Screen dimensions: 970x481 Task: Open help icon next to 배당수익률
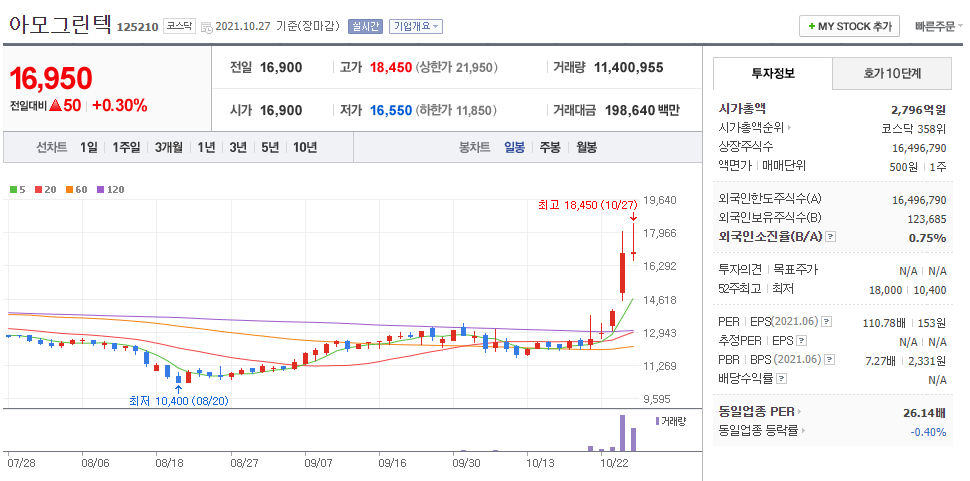pos(781,378)
